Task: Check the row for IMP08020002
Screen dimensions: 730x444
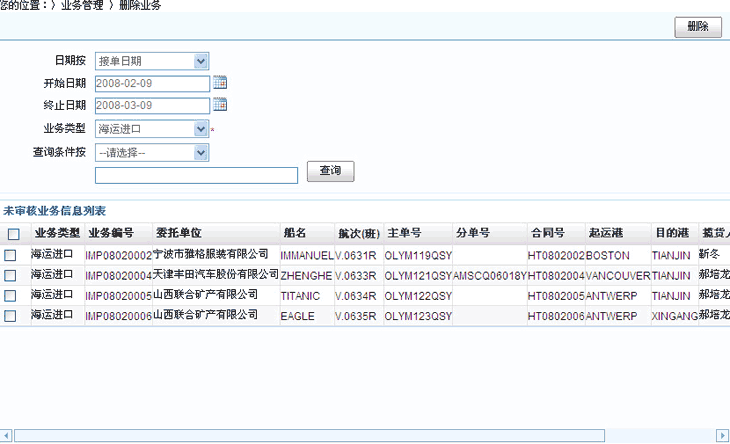Action: tap(10, 256)
